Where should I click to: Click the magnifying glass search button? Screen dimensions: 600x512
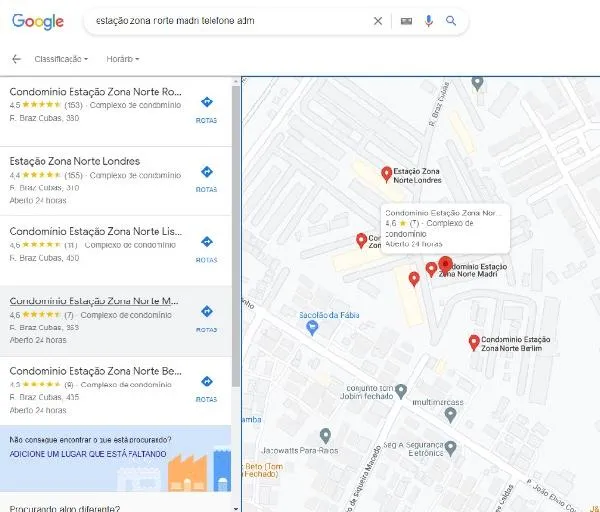click(451, 21)
